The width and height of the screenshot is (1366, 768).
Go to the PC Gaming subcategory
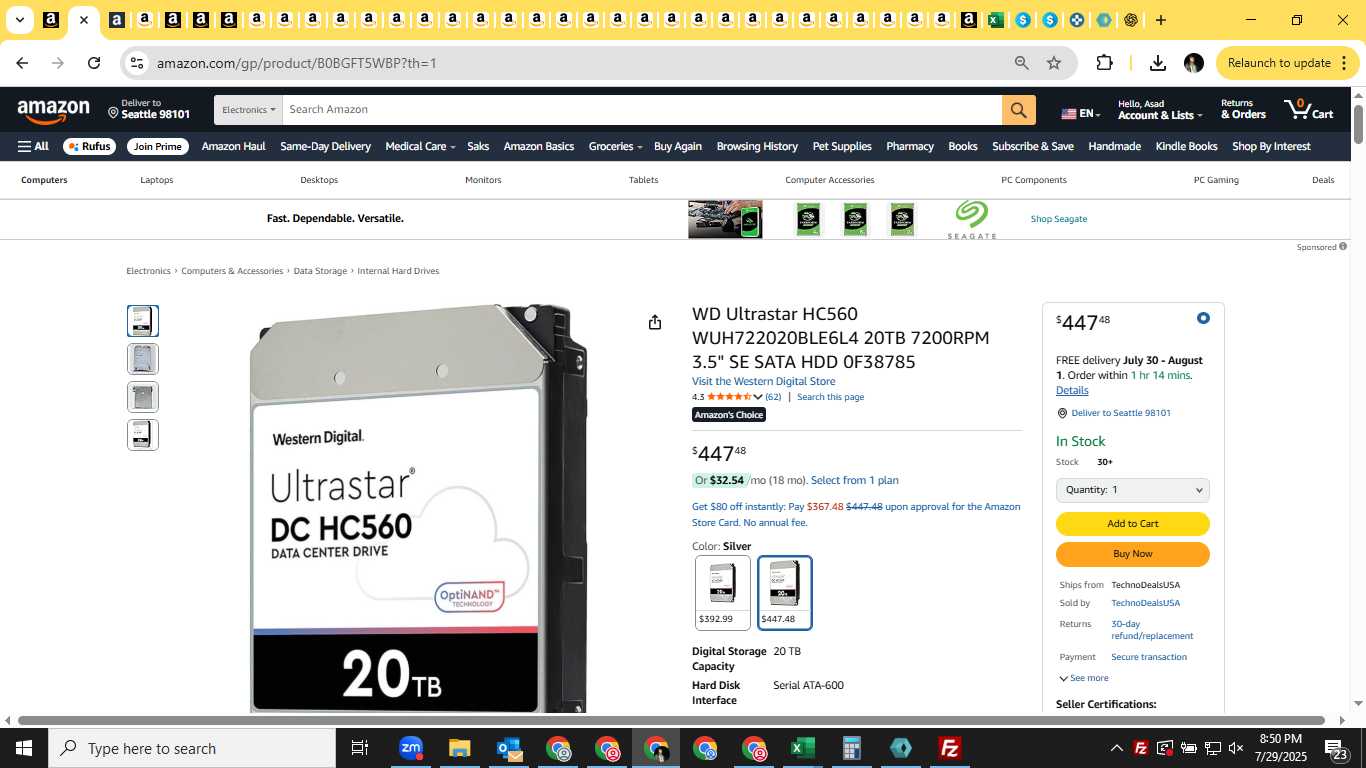[1216, 180]
